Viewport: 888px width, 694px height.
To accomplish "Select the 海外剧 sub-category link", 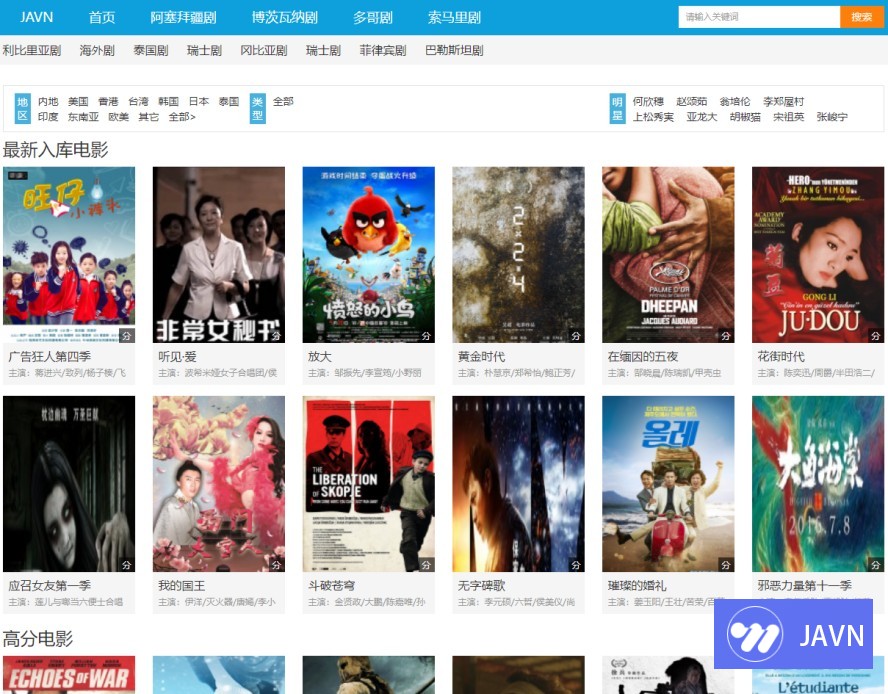I will point(97,50).
